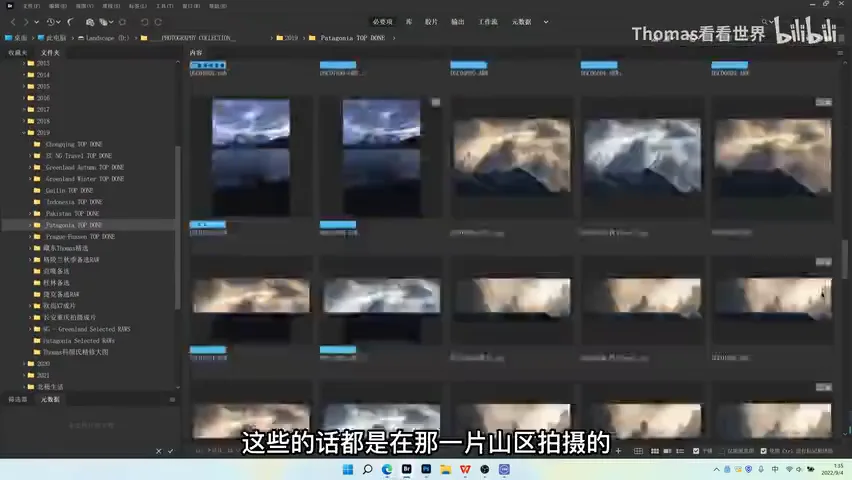Screen dimensions: 852x480
Task: Collapse the 2019 folder
Action: click(x=24, y=133)
